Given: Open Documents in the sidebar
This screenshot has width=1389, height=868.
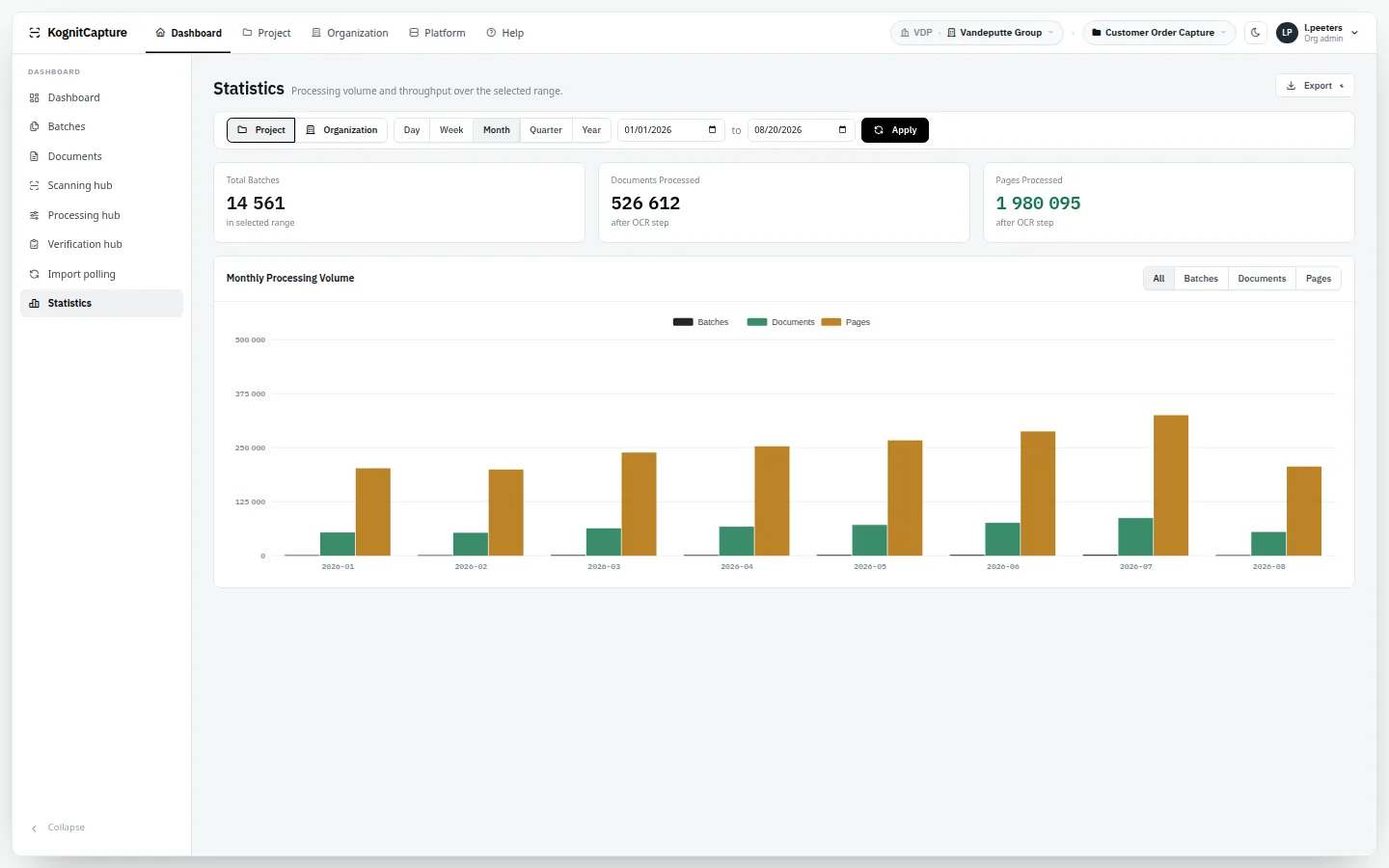Looking at the screenshot, I should coord(101,156).
